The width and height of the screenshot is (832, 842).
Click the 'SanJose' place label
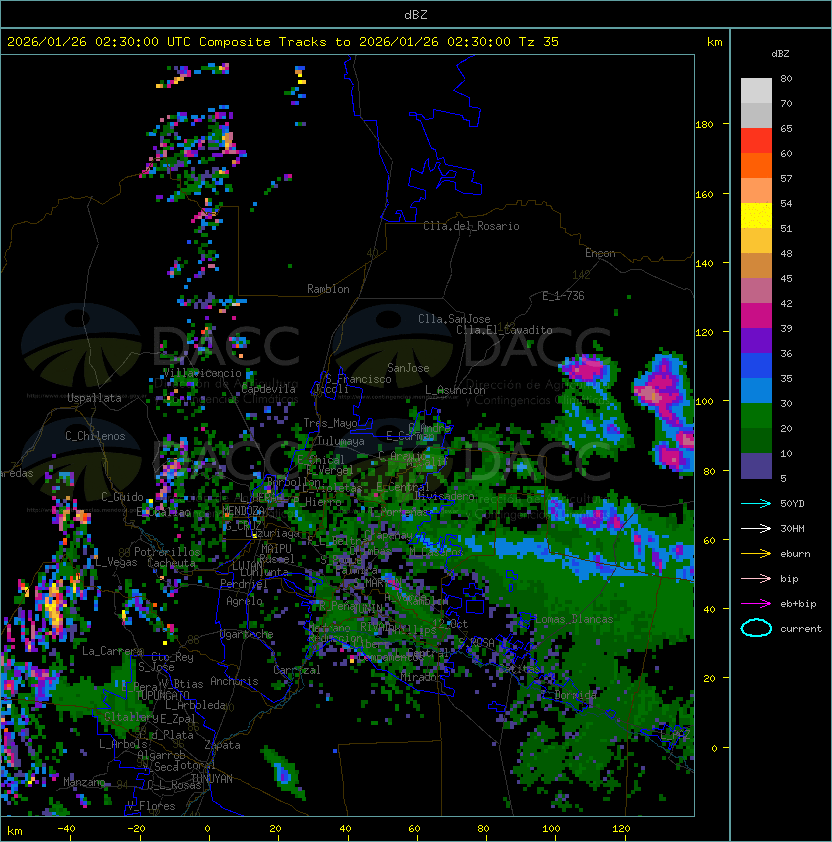408,368
